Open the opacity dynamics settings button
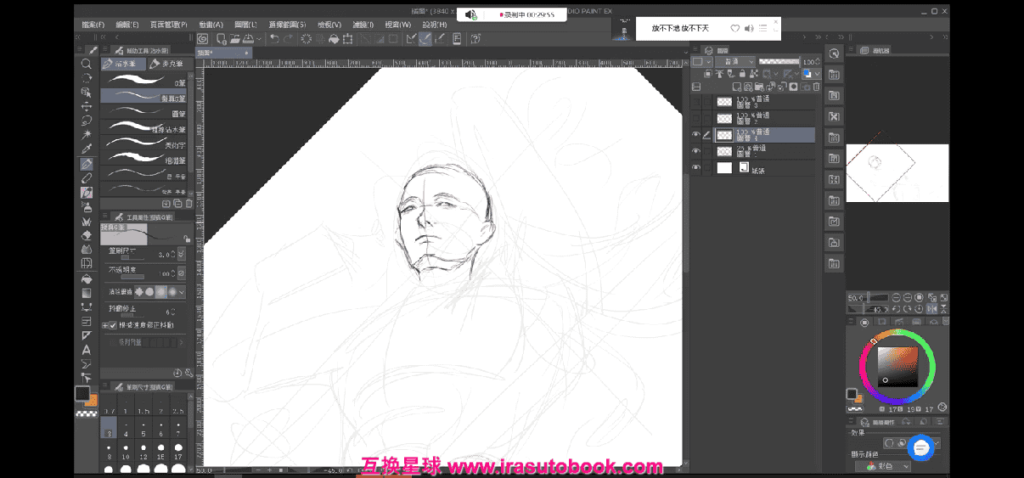Screen dimensions: 1024x478 pos(181,272)
